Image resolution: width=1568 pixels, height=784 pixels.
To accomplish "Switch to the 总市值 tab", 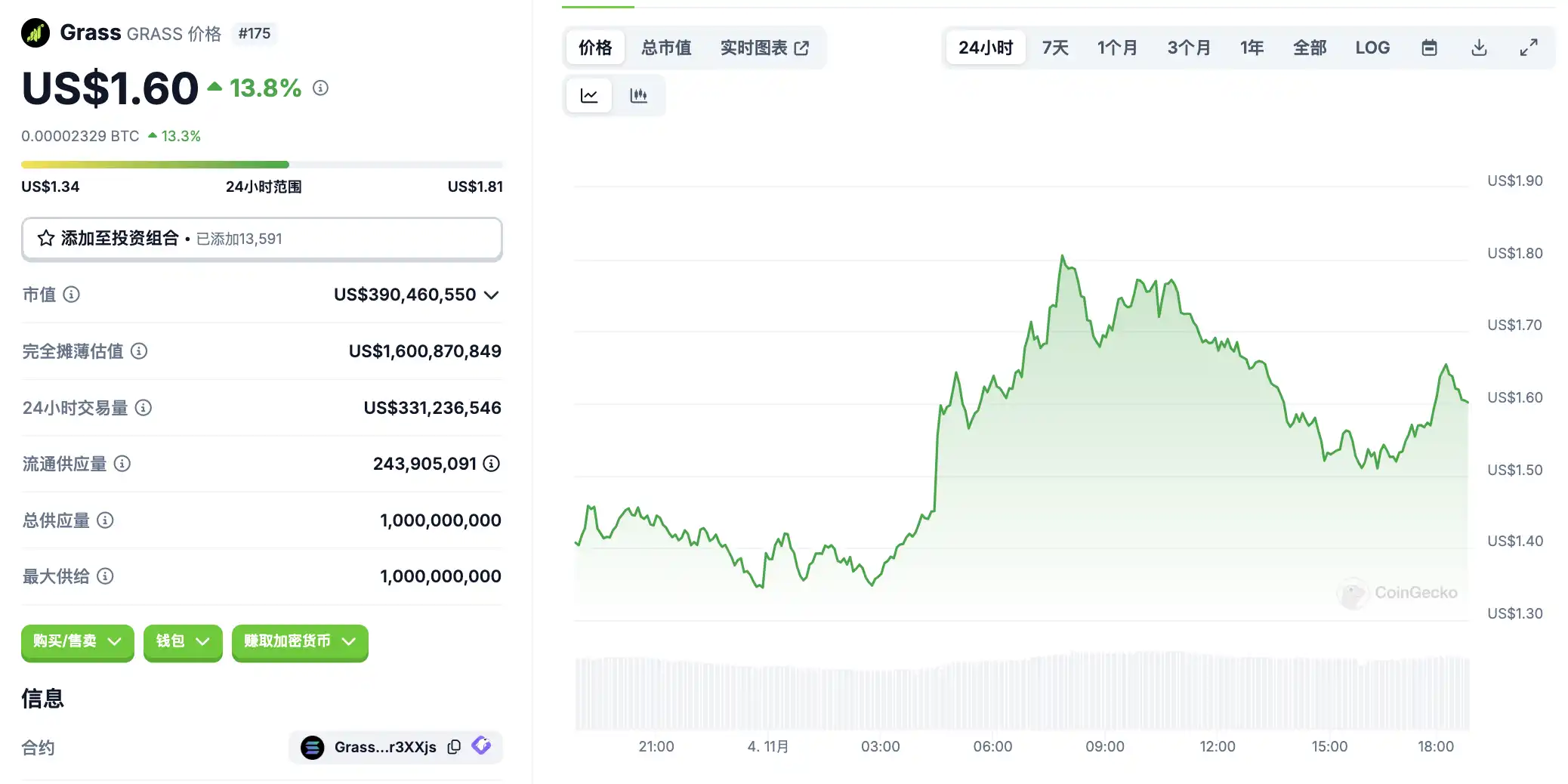I will point(666,48).
